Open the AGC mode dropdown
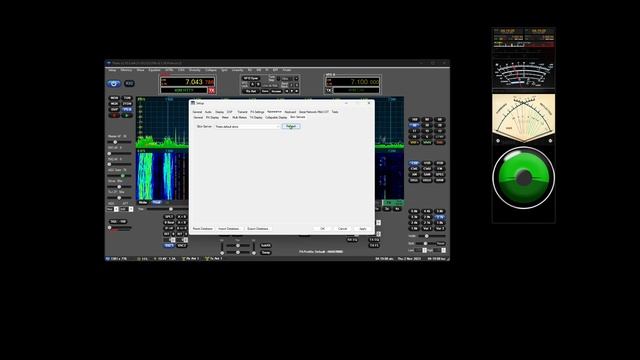This screenshot has width=640, height=360. pyautogui.click(x=112, y=209)
